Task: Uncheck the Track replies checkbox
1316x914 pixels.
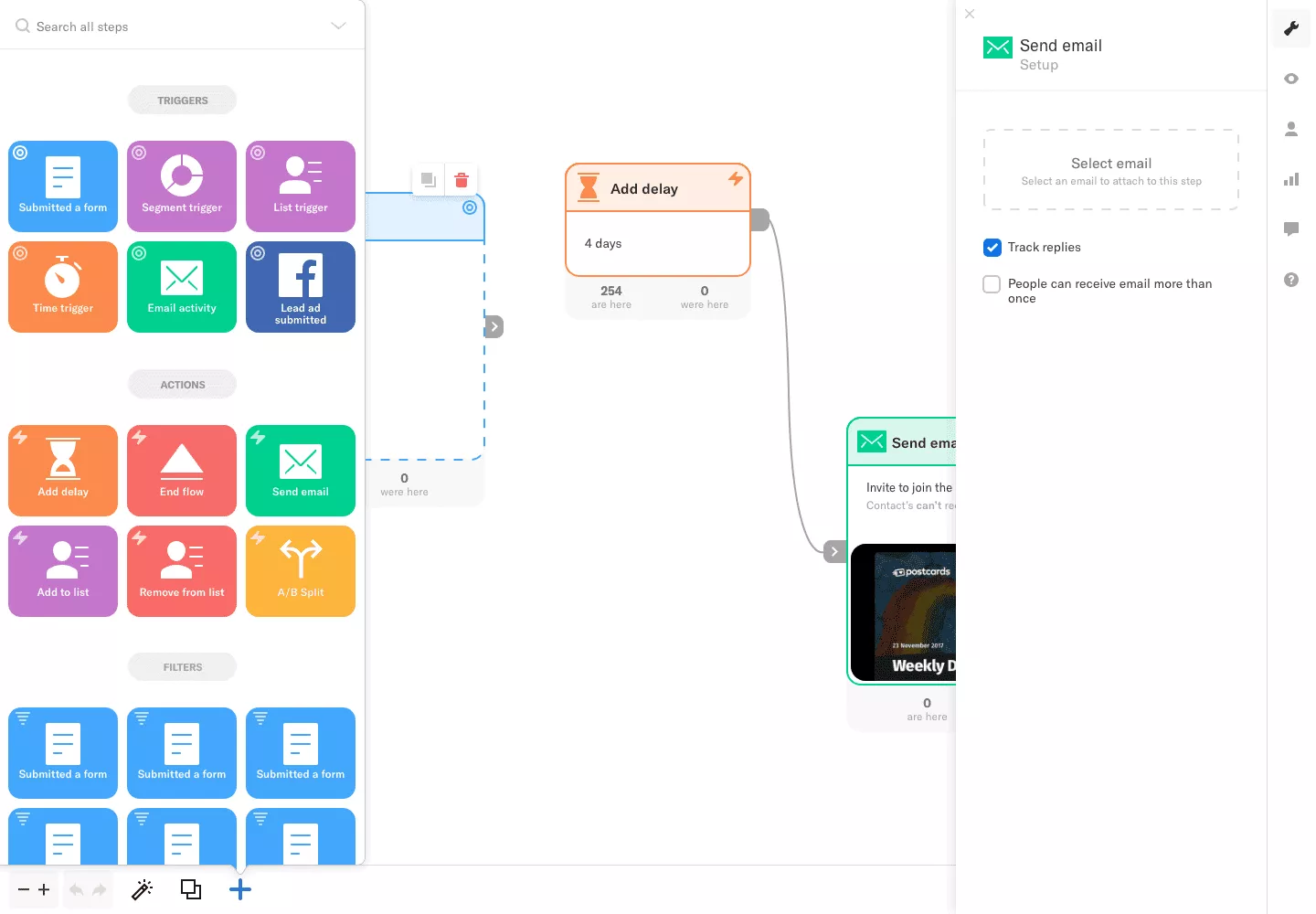Action: [x=992, y=248]
